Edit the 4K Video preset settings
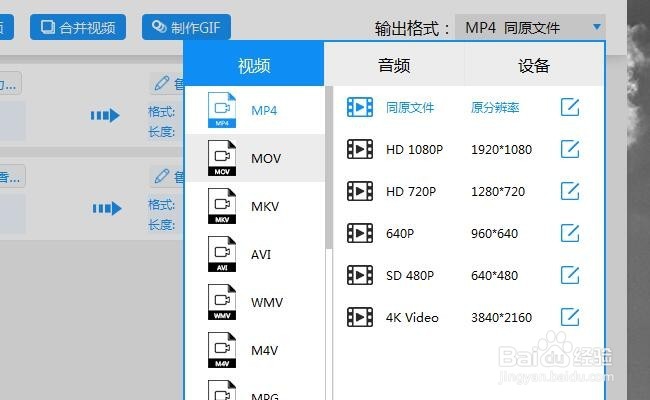 (570, 317)
